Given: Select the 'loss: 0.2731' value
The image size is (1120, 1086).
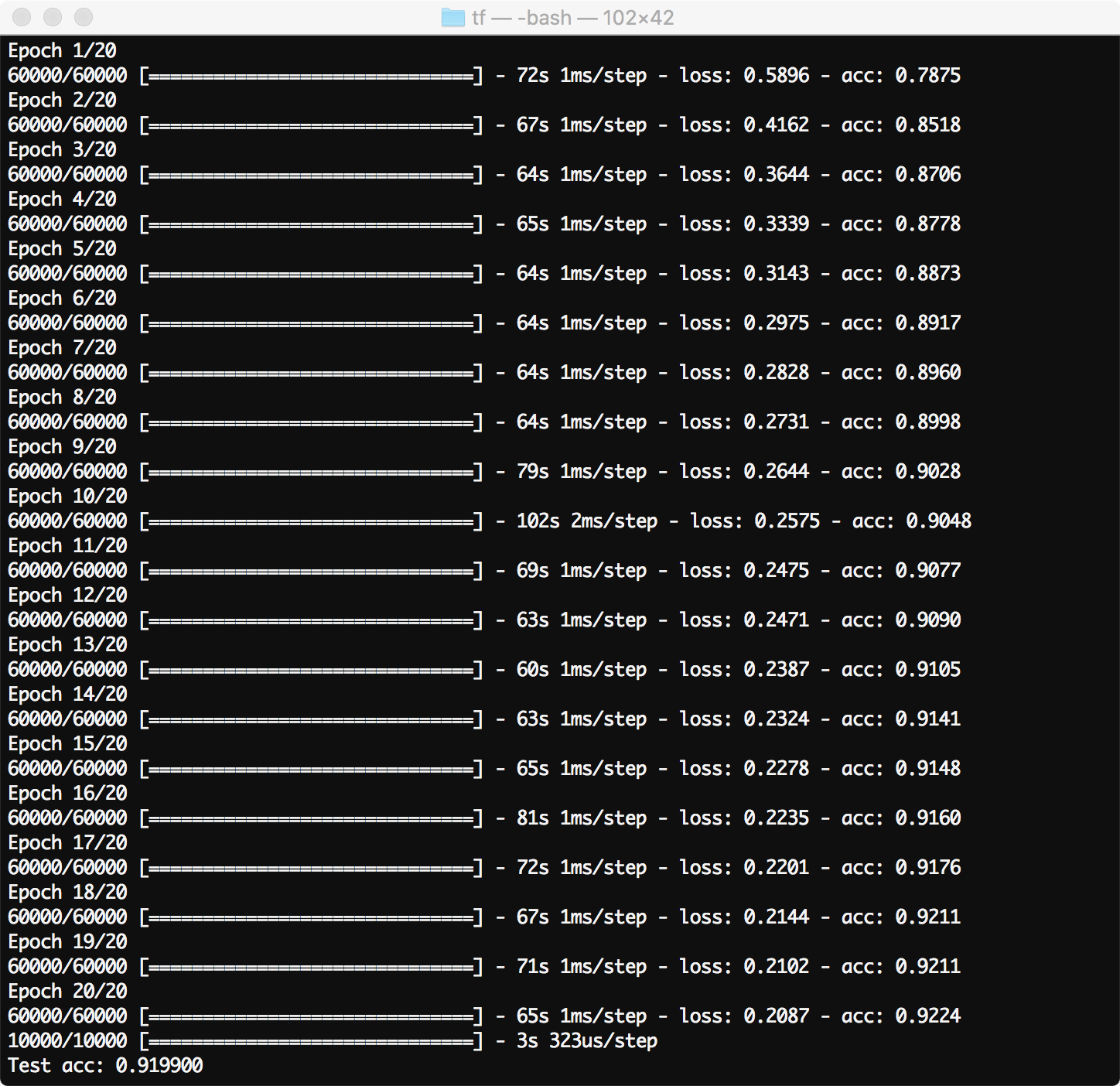Looking at the screenshot, I should click(744, 422).
